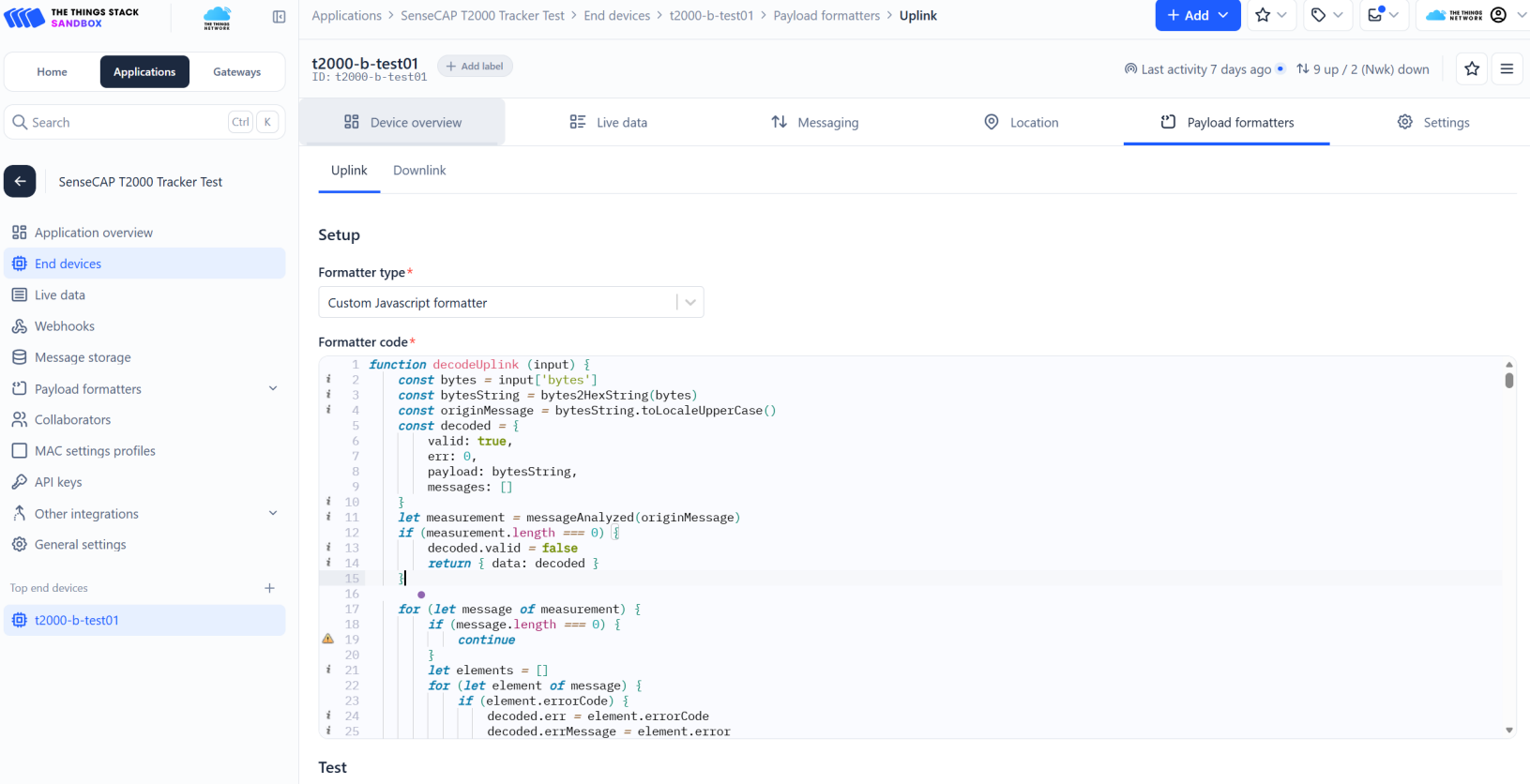Expand Payload formatters in the sidebar
This screenshot has width=1530, height=784.
(x=273, y=389)
